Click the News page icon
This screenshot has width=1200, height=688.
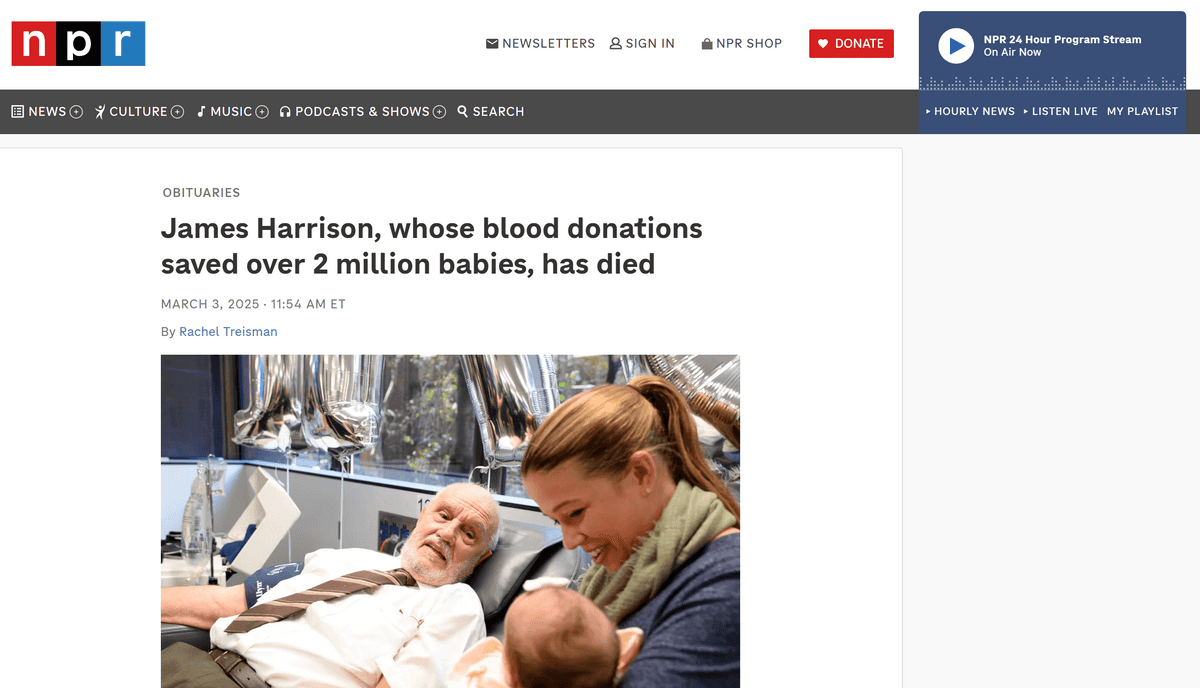[17, 111]
